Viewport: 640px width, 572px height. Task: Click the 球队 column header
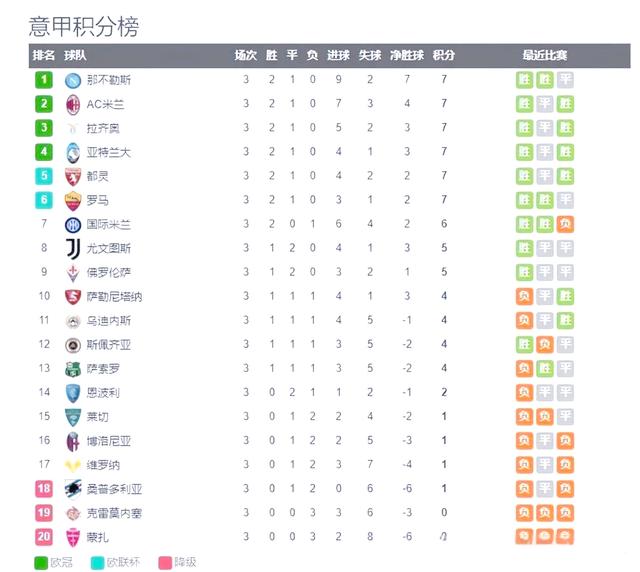coord(75,55)
